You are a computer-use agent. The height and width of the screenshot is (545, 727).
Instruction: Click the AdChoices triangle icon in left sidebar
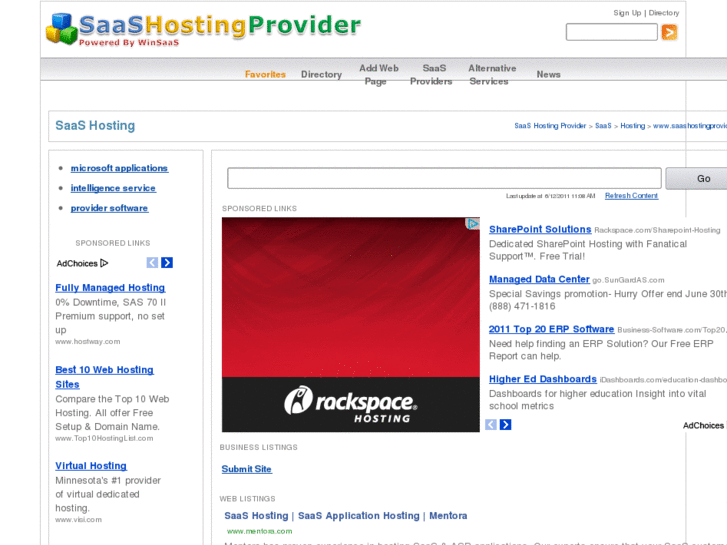pos(104,263)
